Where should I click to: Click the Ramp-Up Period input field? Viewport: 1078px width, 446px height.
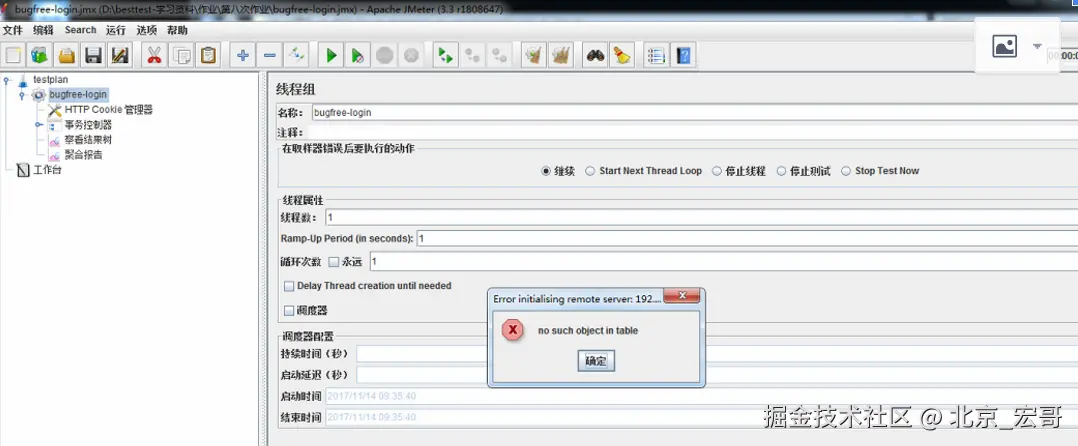coord(747,239)
